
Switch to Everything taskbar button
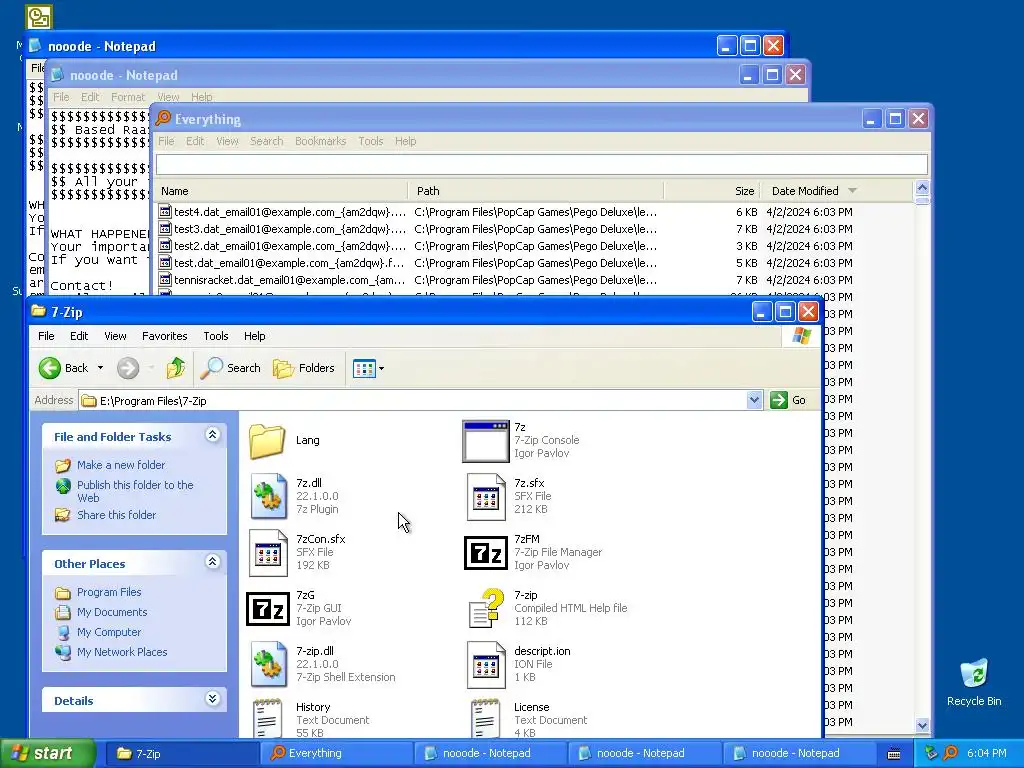point(335,753)
